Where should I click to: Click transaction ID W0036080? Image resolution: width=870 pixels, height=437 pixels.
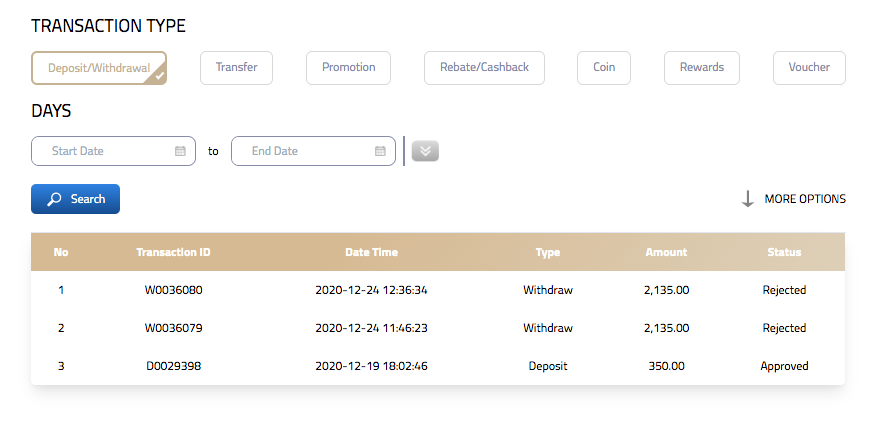tap(173, 290)
